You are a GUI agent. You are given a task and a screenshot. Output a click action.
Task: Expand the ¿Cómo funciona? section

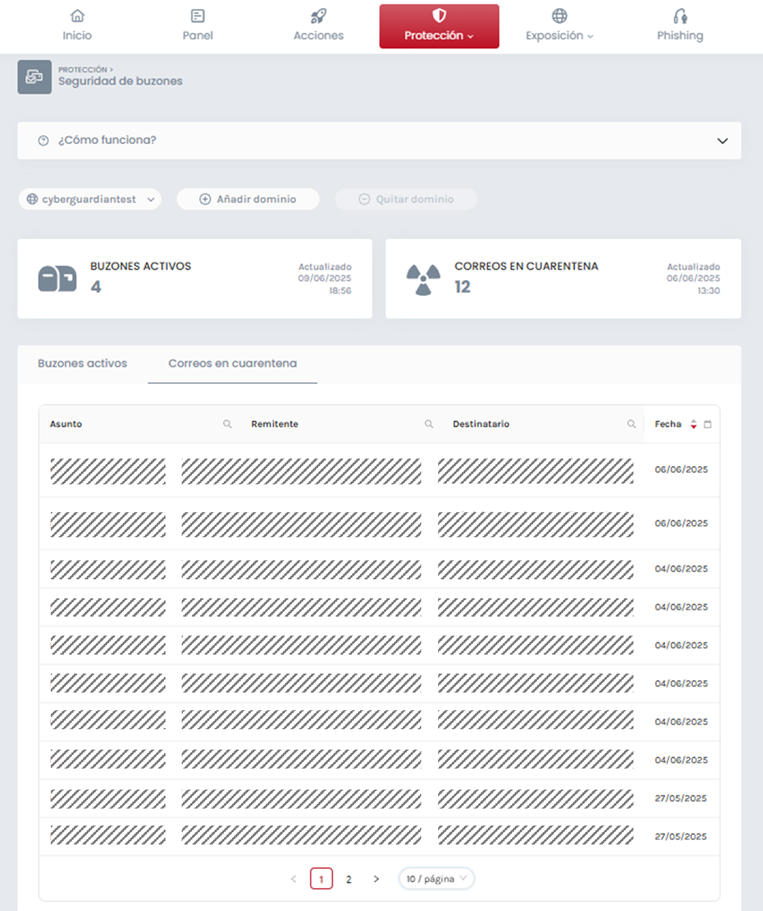pos(722,141)
